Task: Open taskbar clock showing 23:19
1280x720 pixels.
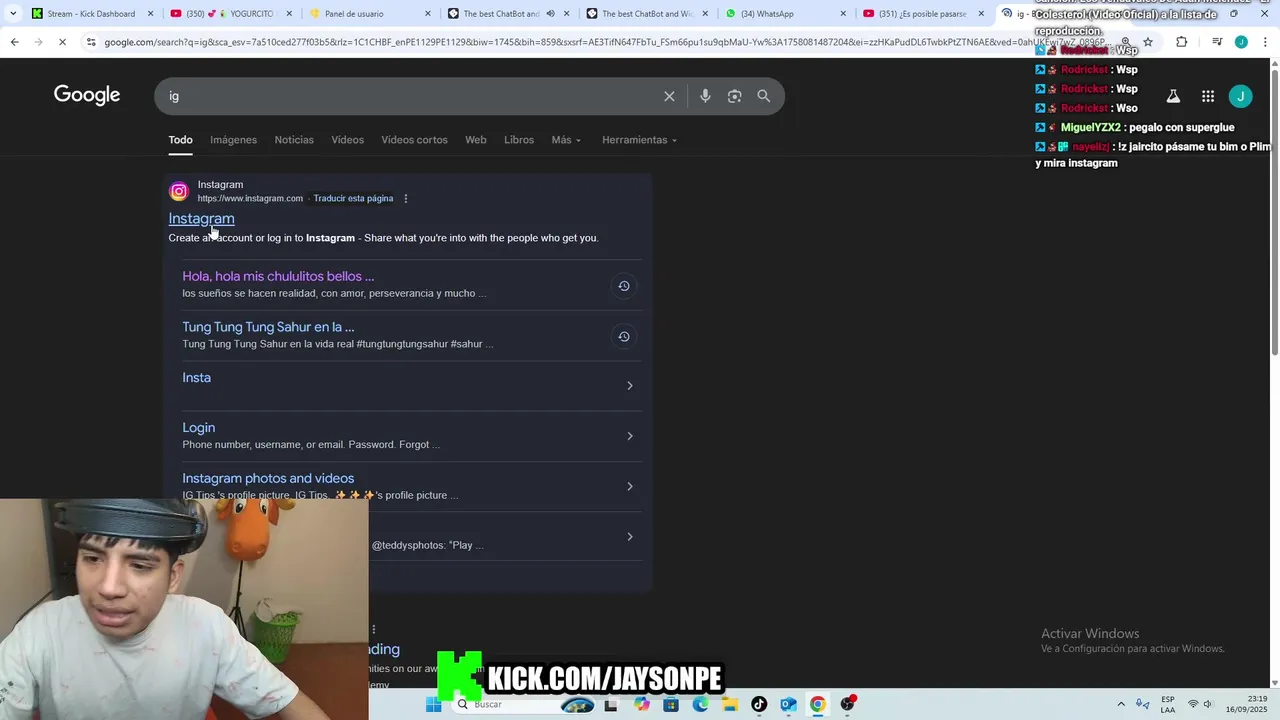Action: coord(1246,704)
